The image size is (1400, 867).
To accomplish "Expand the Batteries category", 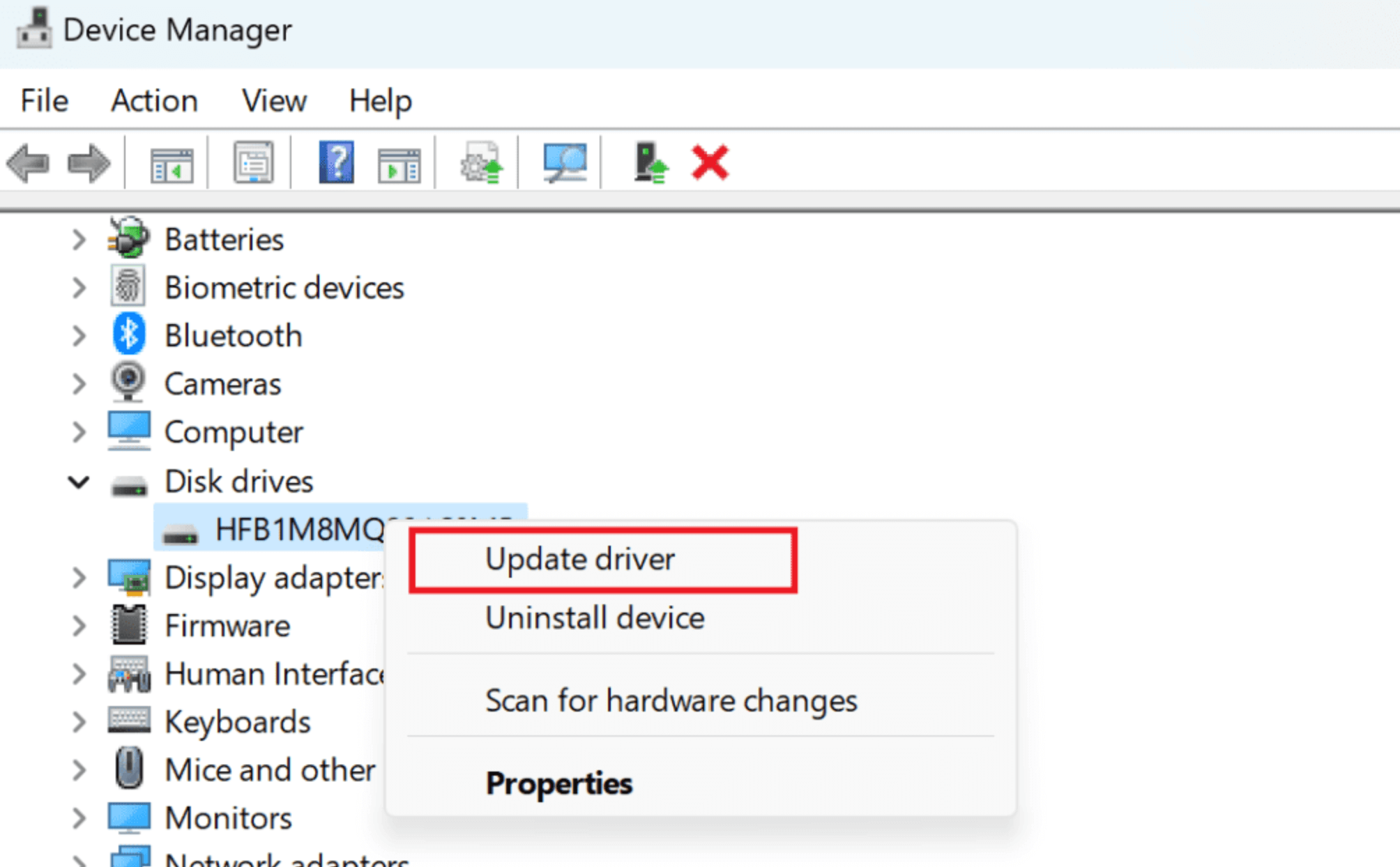I will coord(78,239).
